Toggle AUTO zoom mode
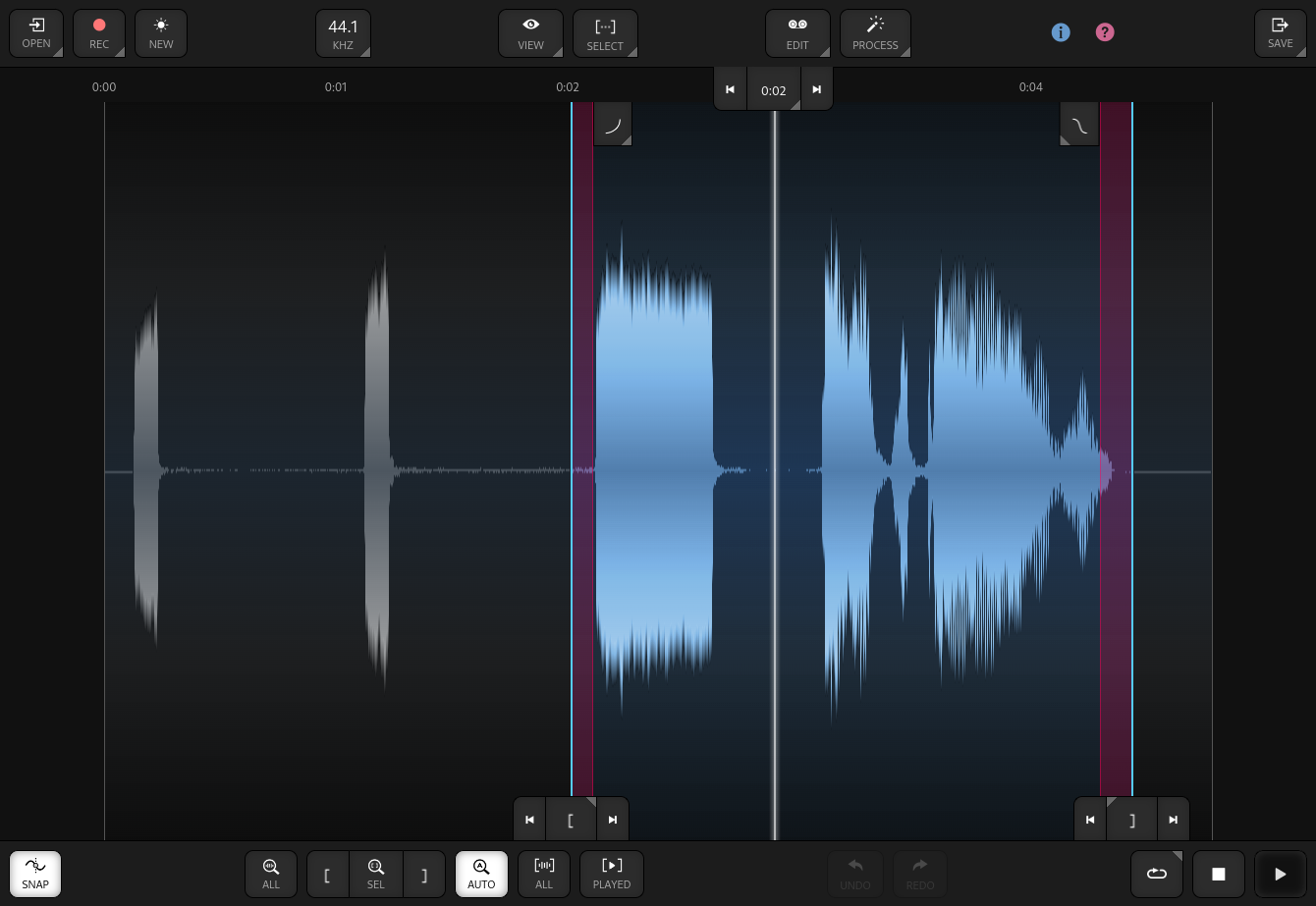This screenshot has height=906, width=1316. [x=481, y=874]
